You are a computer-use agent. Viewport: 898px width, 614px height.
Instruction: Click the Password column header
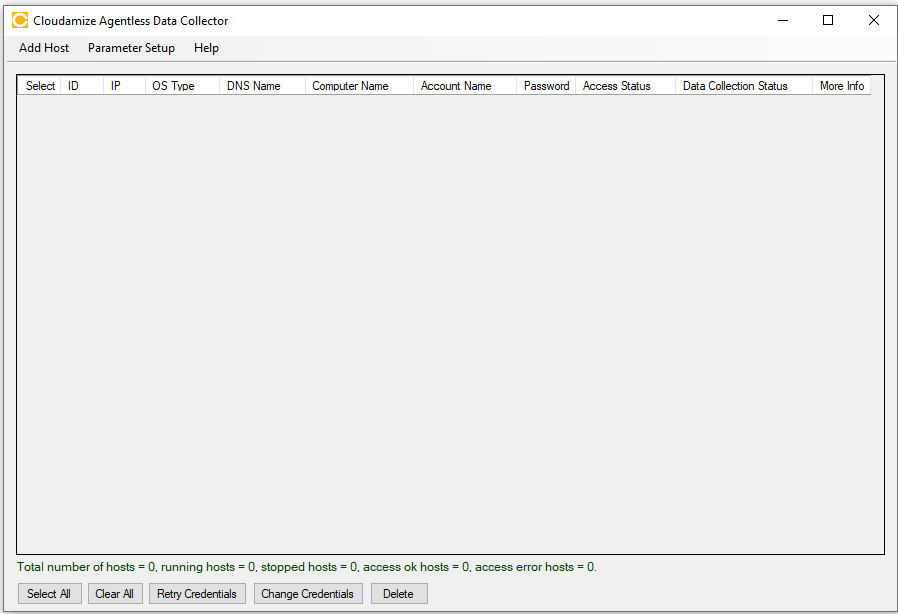[546, 86]
